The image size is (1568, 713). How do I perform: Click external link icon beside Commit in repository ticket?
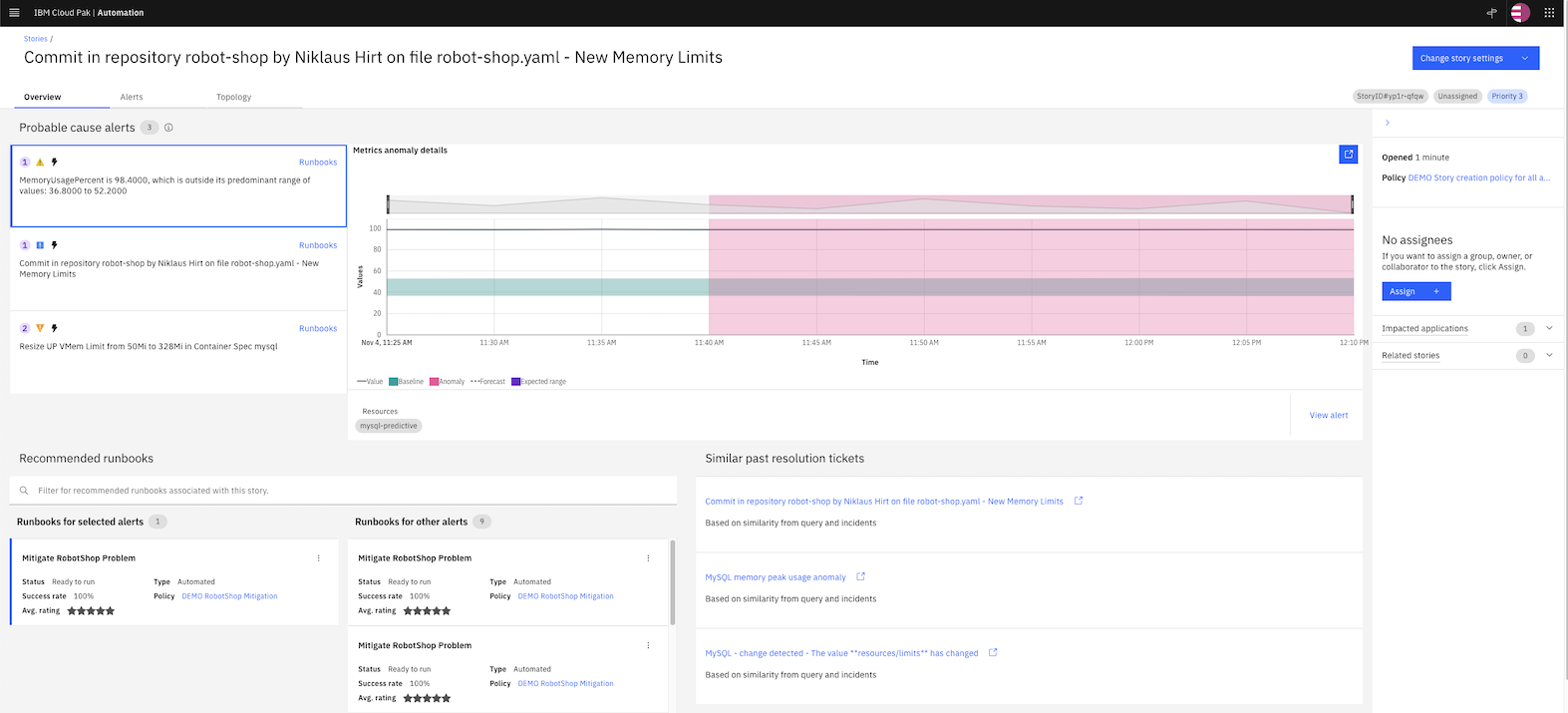point(1079,501)
